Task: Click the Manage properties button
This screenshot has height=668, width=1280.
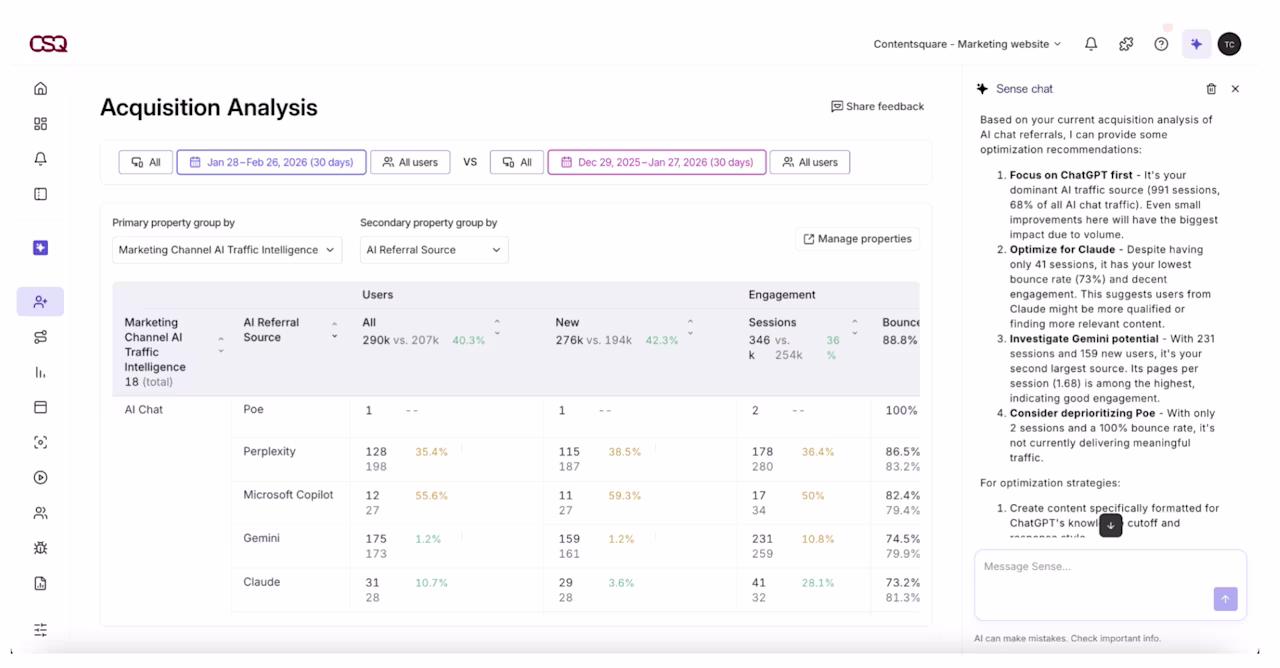Action: click(x=857, y=239)
